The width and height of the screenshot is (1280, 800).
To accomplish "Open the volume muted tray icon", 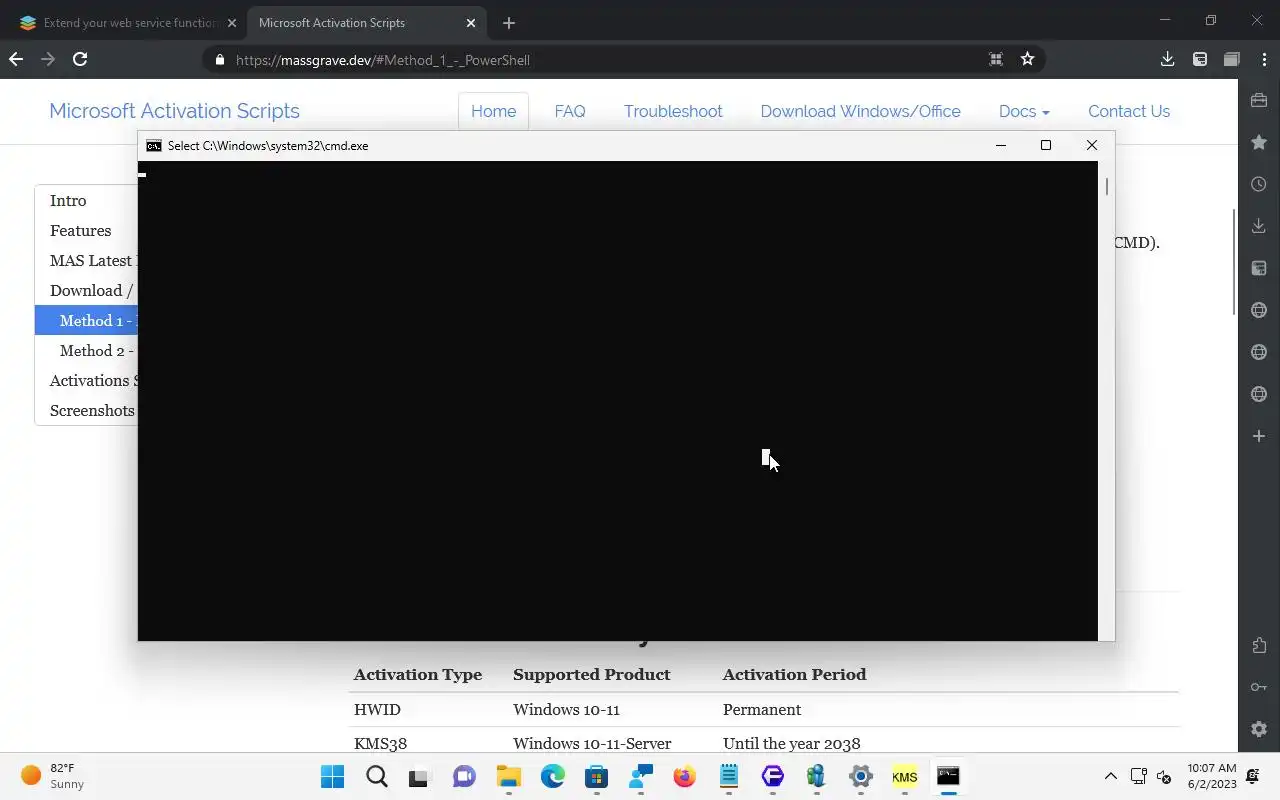I will tap(1164, 776).
